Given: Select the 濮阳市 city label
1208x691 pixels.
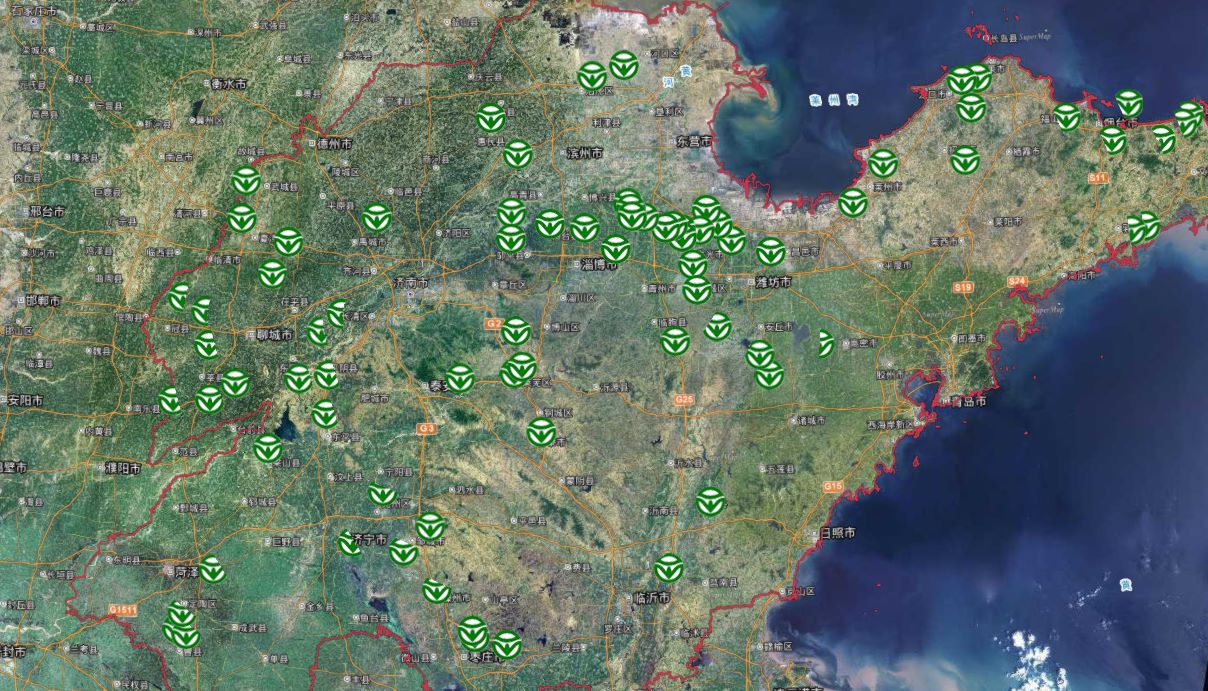Looking at the screenshot, I should point(123,468).
